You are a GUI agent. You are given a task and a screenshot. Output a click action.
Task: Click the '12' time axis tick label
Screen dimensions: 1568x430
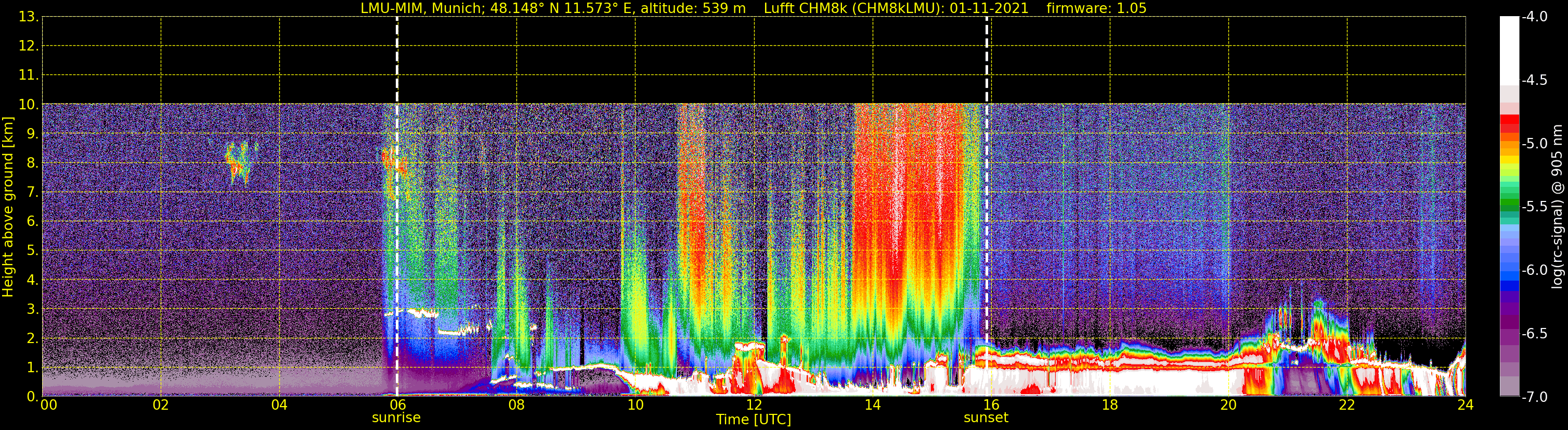coord(754,405)
